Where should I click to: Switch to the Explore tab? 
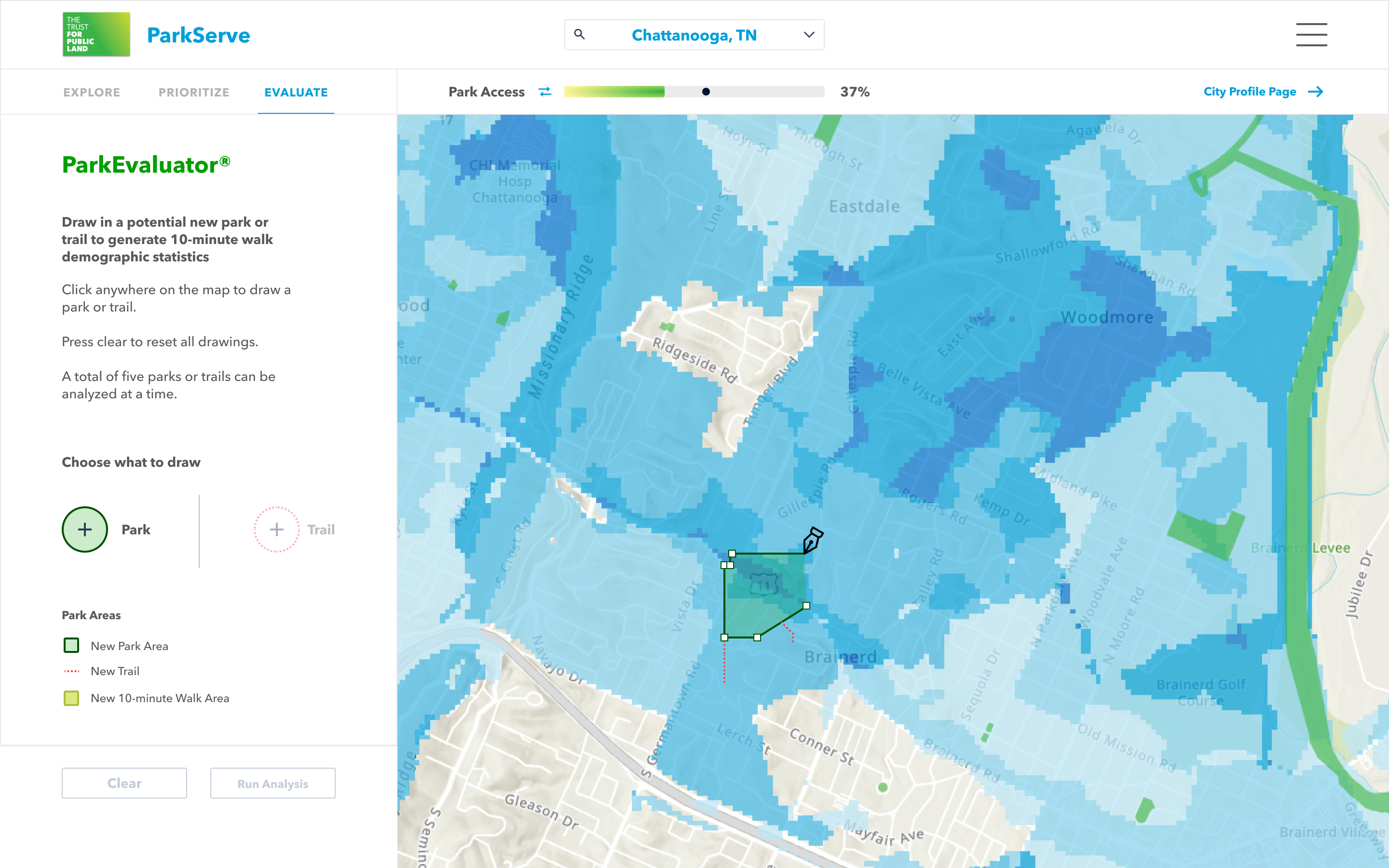pos(92,93)
